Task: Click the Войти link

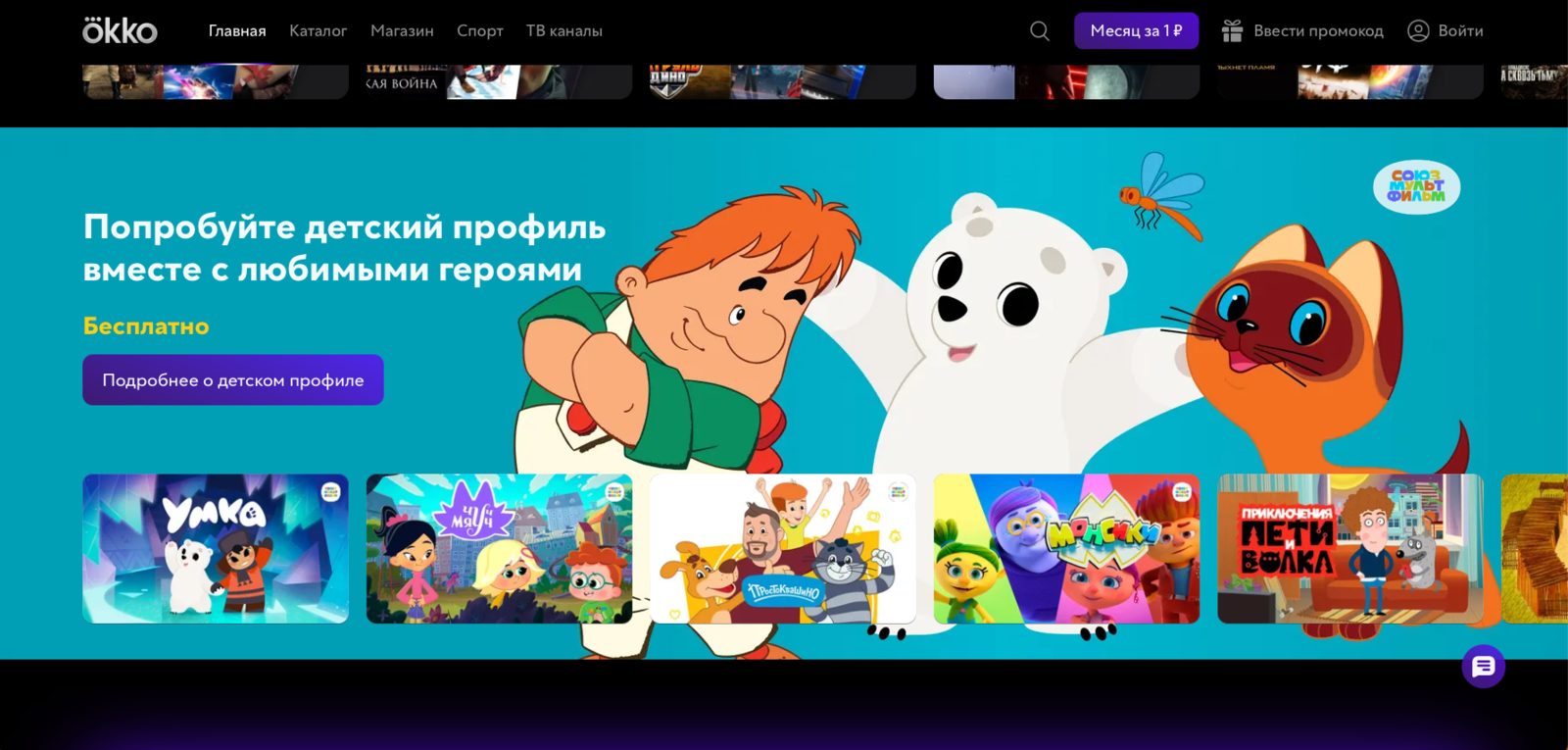Action: pos(1460,31)
